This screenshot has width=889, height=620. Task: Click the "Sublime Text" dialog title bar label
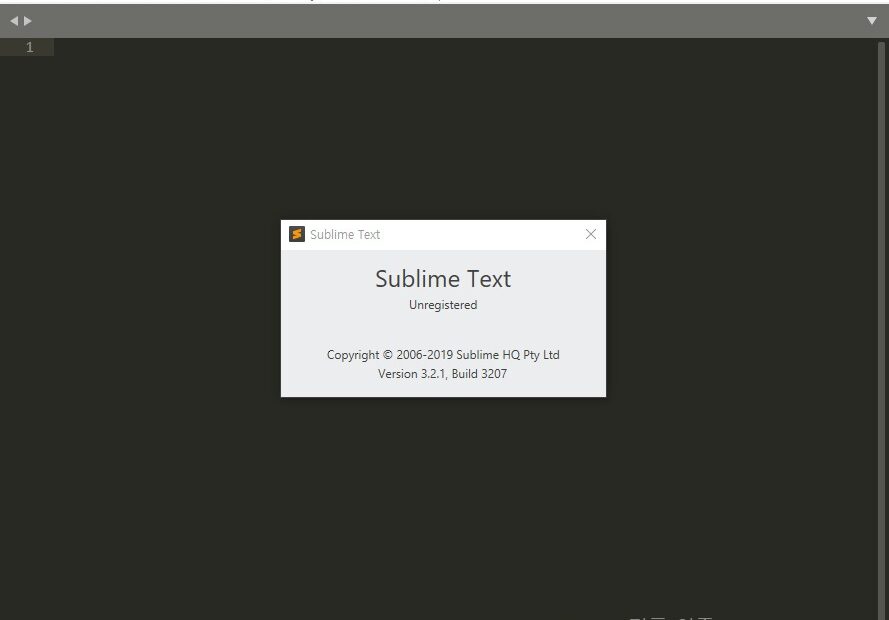click(345, 235)
